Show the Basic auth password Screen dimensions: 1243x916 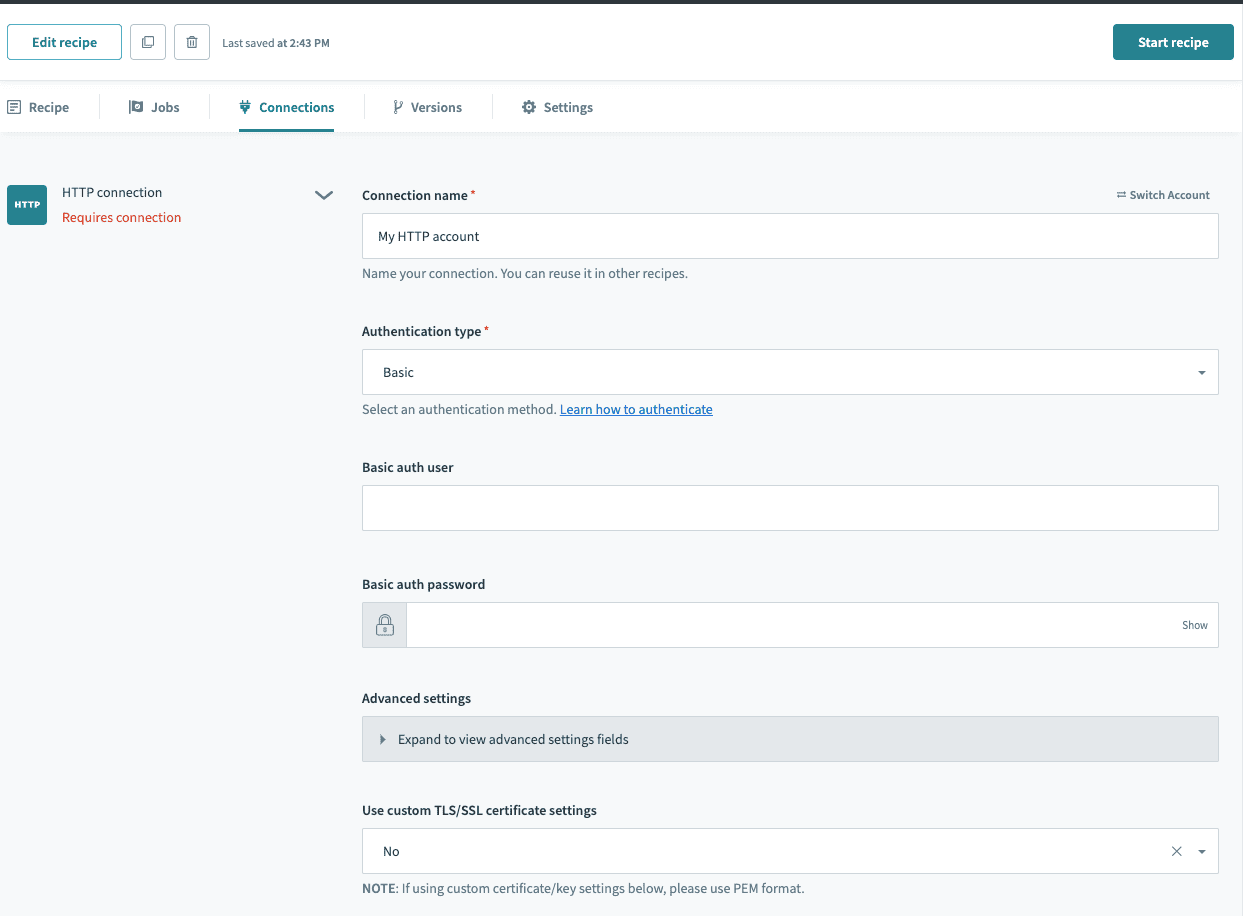point(1194,625)
